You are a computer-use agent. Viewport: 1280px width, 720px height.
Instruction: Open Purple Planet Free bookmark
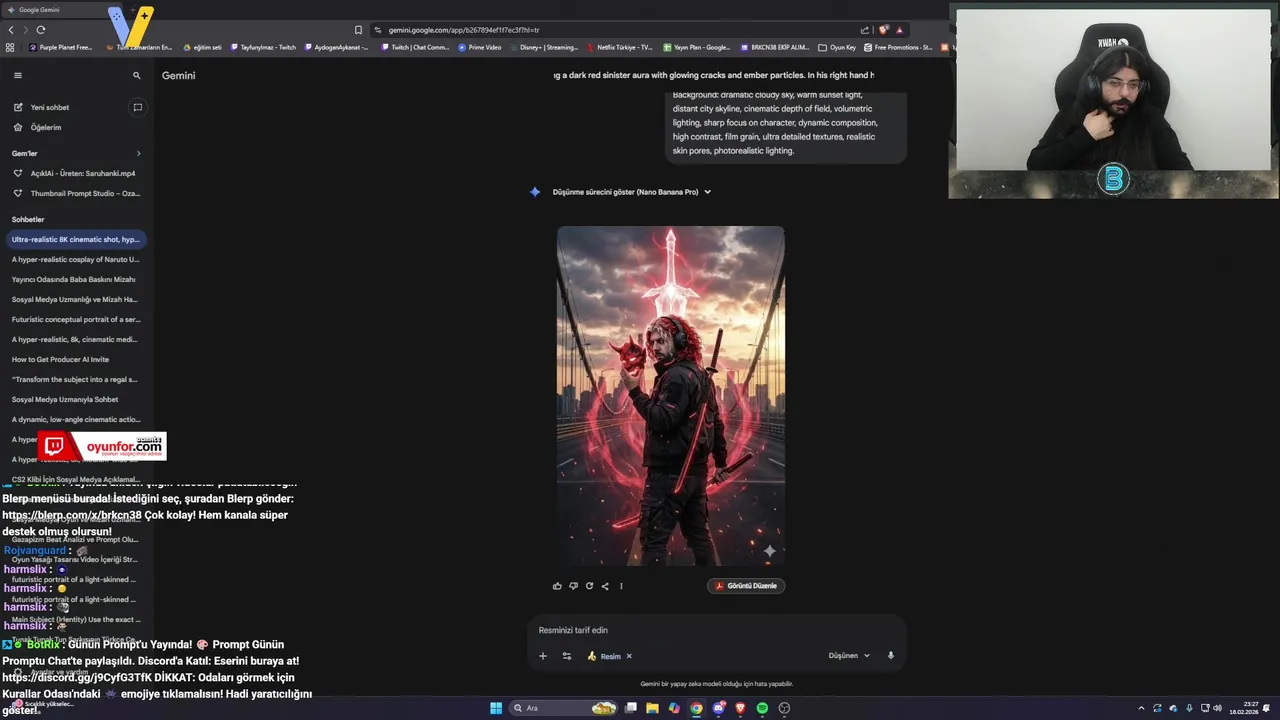(60, 47)
